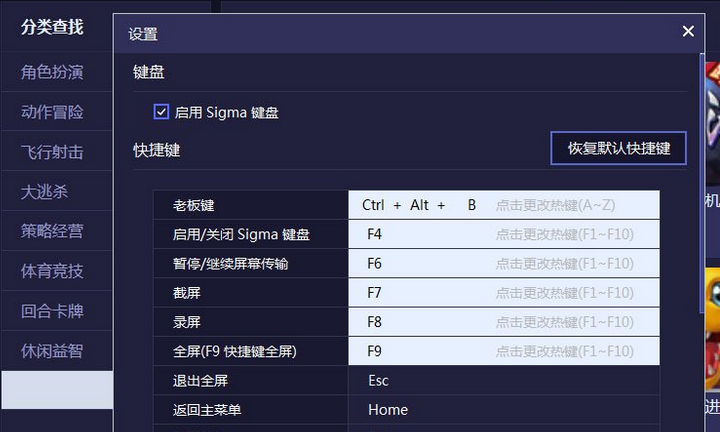The height and width of the screenshot is (432, 720).
Task: Click the settings dialog vertical scrollbar
Action: [702, 184]
